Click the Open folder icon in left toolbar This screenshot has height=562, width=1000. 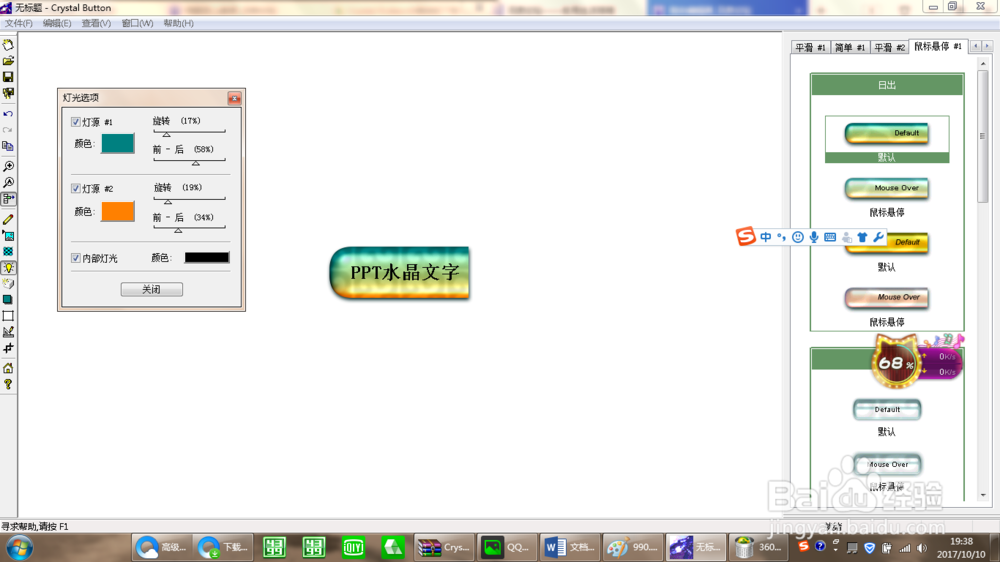point(8,61)
